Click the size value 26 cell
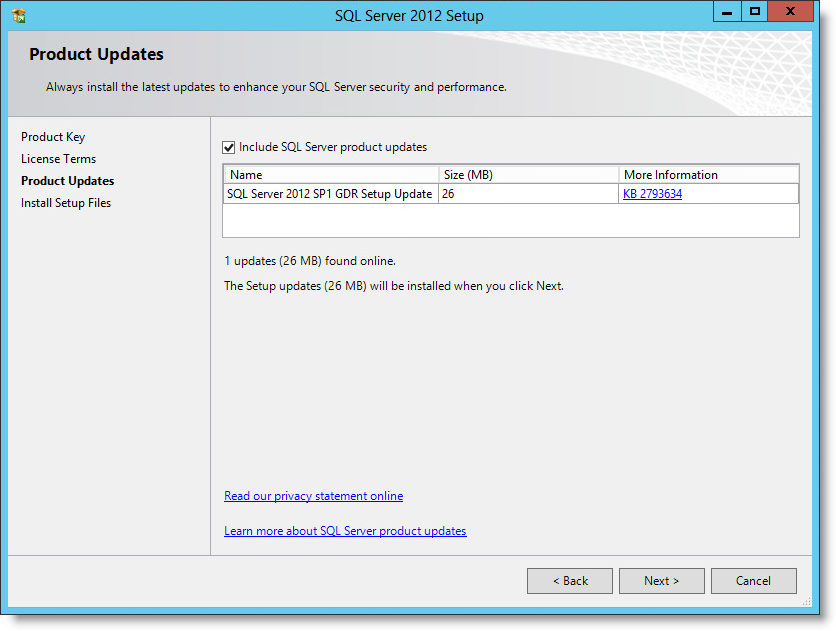 click(x=528, y=194)
